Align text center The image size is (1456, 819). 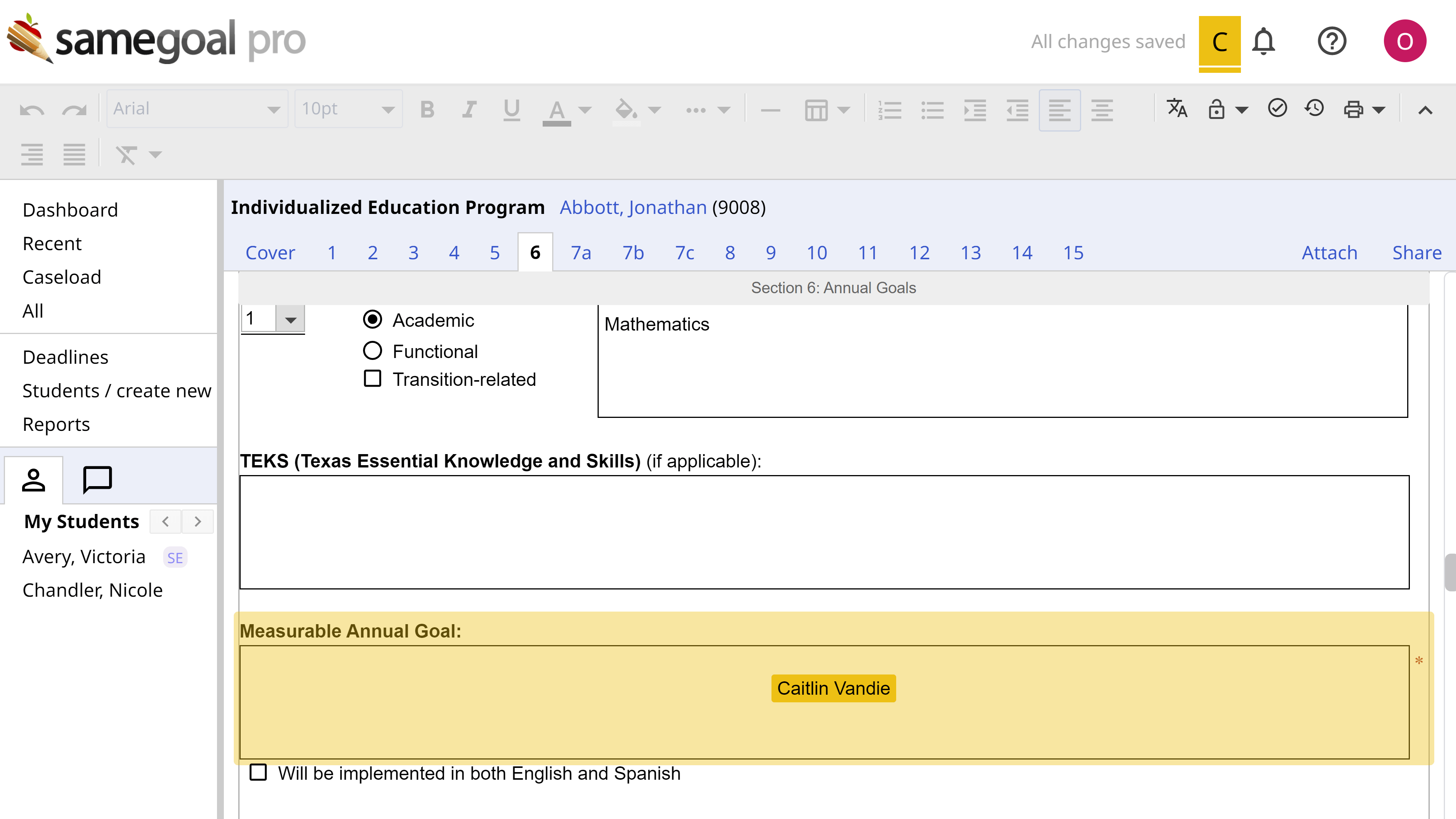click(1102, 110)
